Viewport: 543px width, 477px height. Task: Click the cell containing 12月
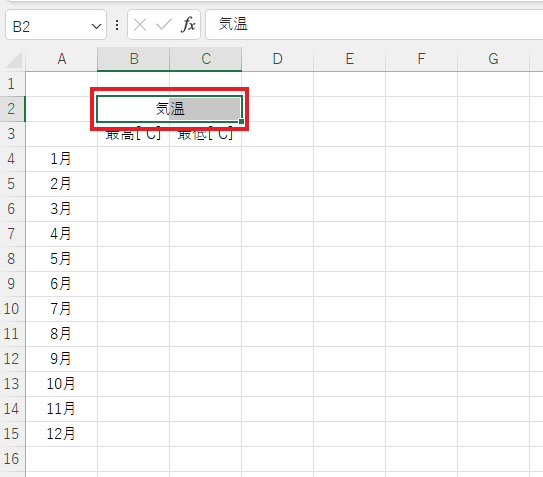point(62,434)
